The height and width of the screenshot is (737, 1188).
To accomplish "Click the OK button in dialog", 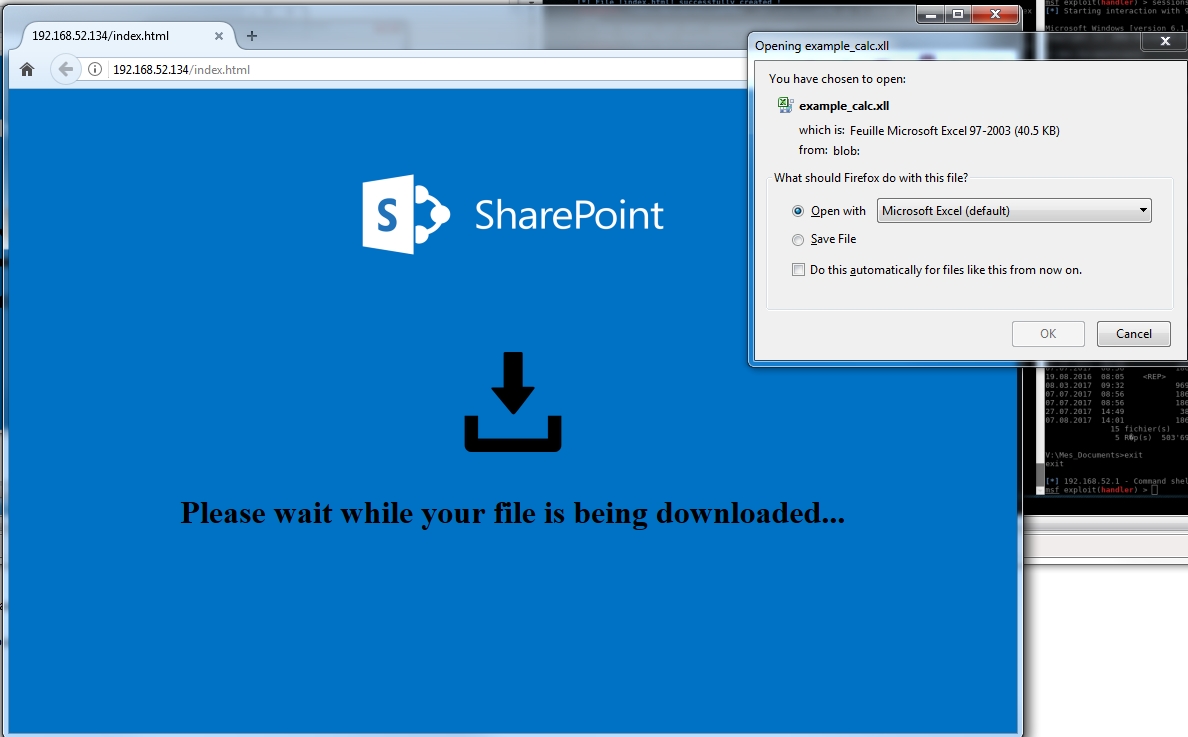I will pos(1048,334).
